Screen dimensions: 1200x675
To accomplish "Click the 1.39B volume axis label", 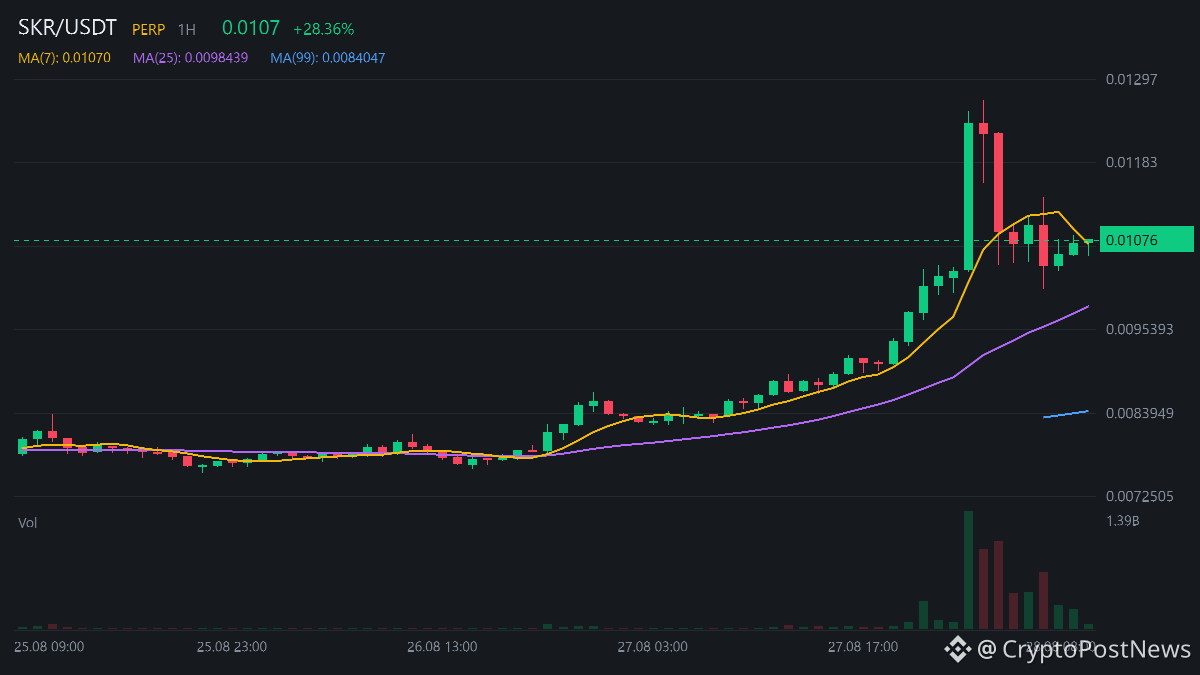I will pos(1123,521).
